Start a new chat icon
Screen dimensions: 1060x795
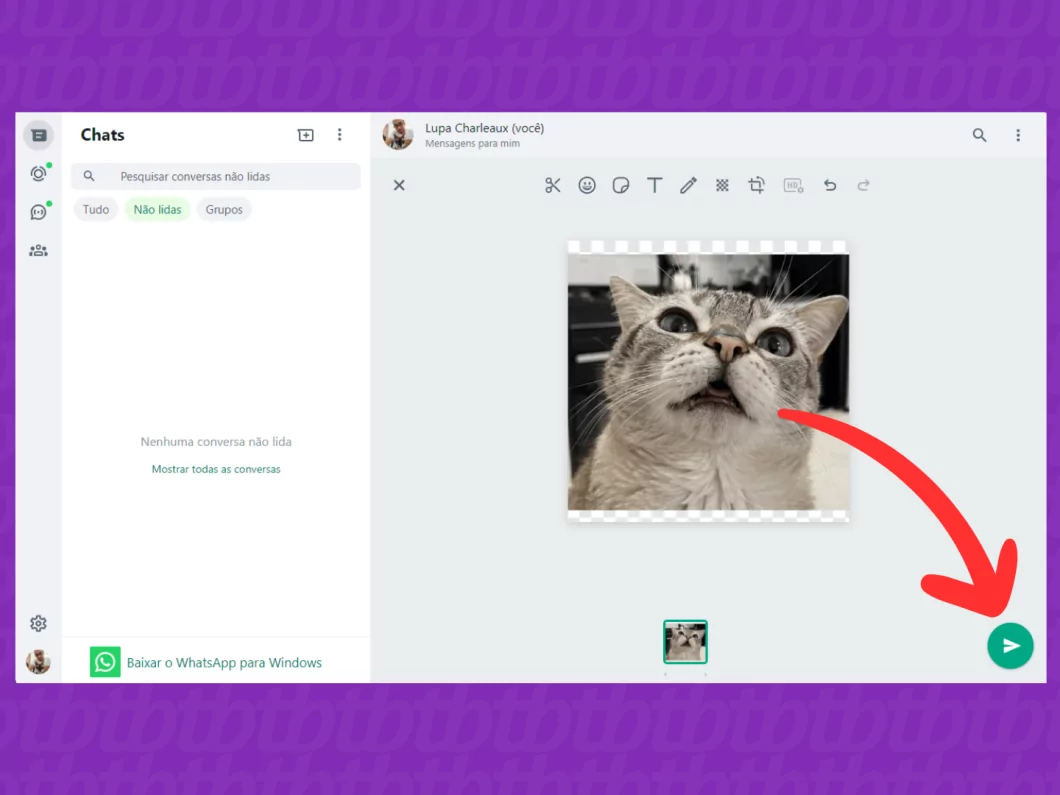coord(306,135)
